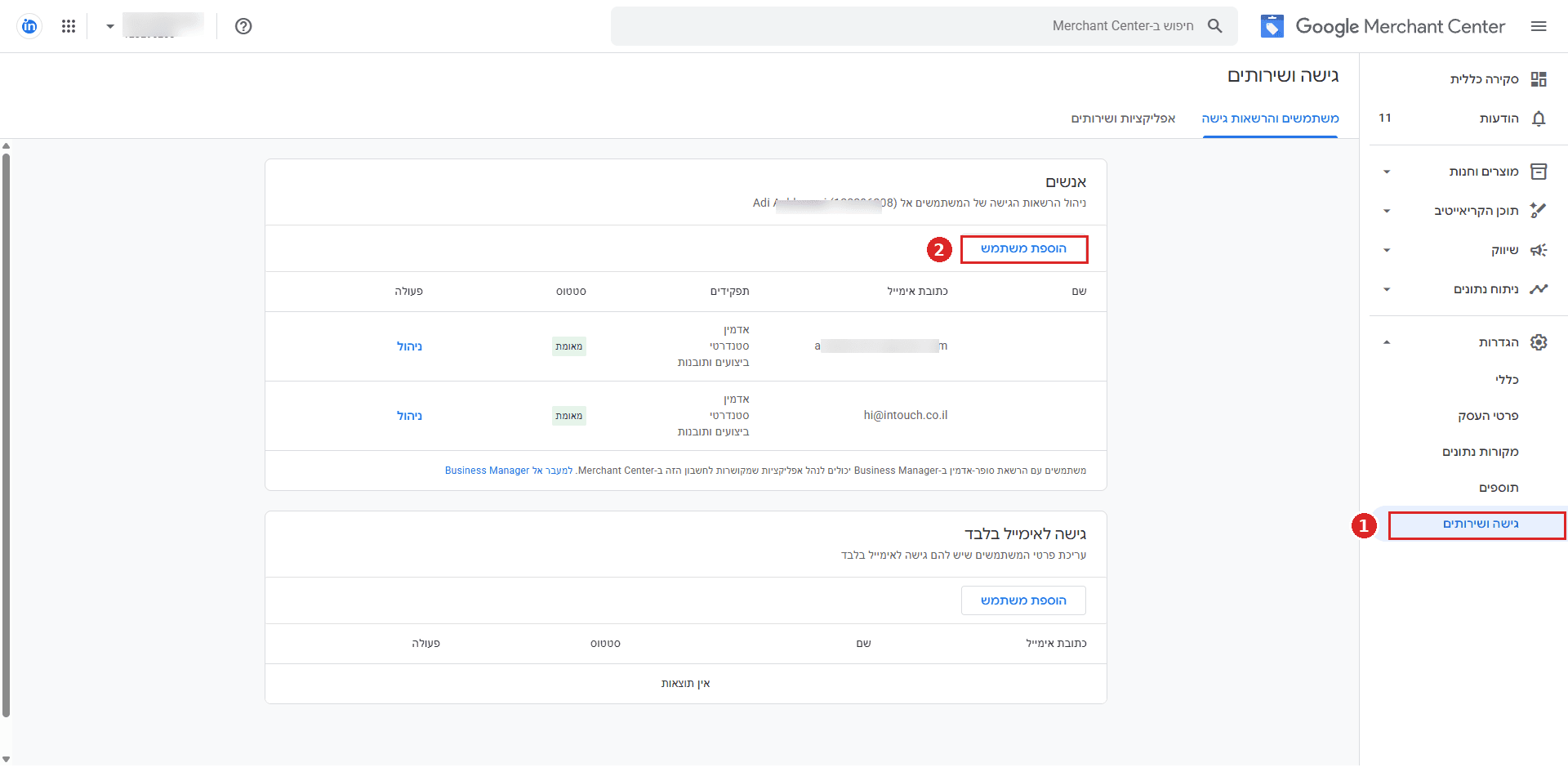This screenshot has width=1568, height=772.
Task: Click the hi@intouch.co.il email address
Action: (906, 416)
